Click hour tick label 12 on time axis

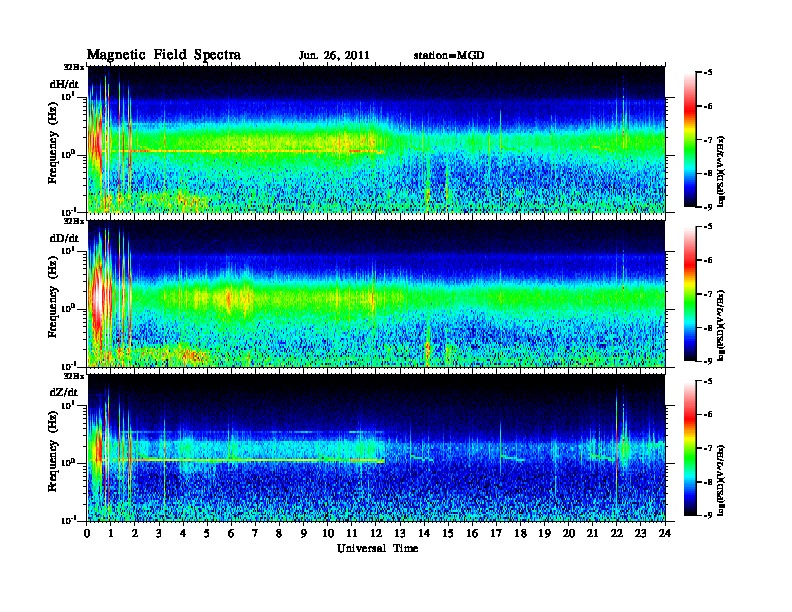(x=376, y=534)
